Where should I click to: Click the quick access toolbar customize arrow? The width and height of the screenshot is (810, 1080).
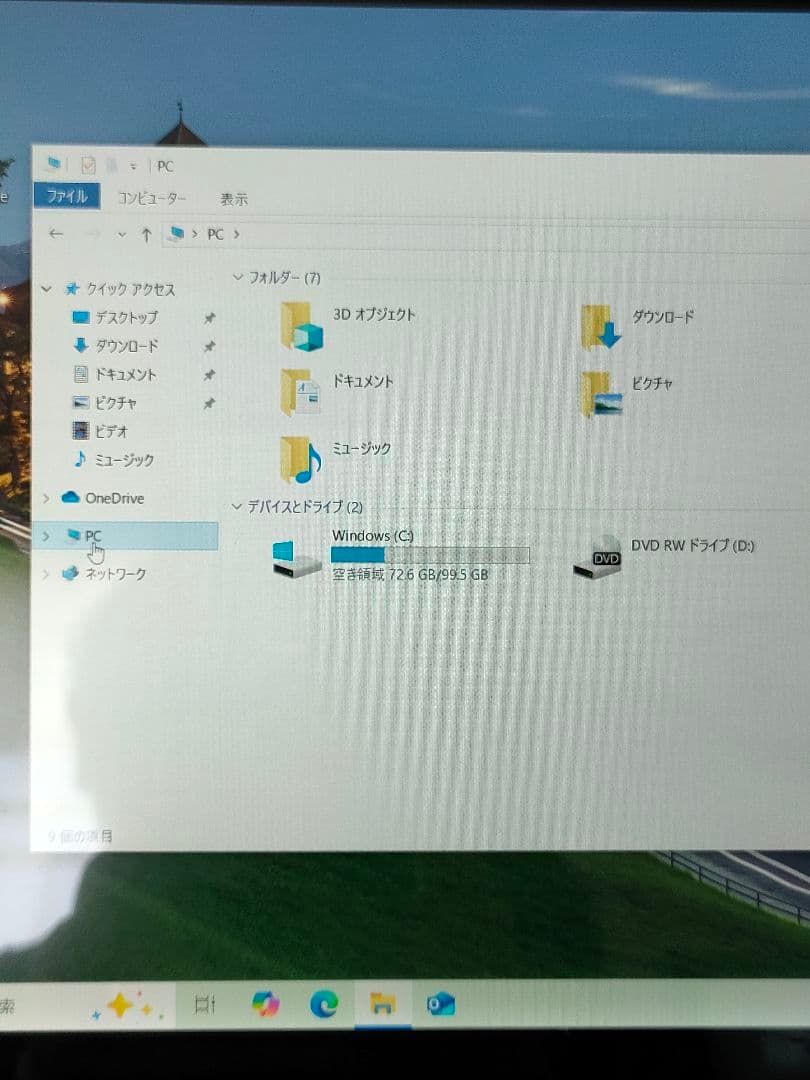click(133, 166)
